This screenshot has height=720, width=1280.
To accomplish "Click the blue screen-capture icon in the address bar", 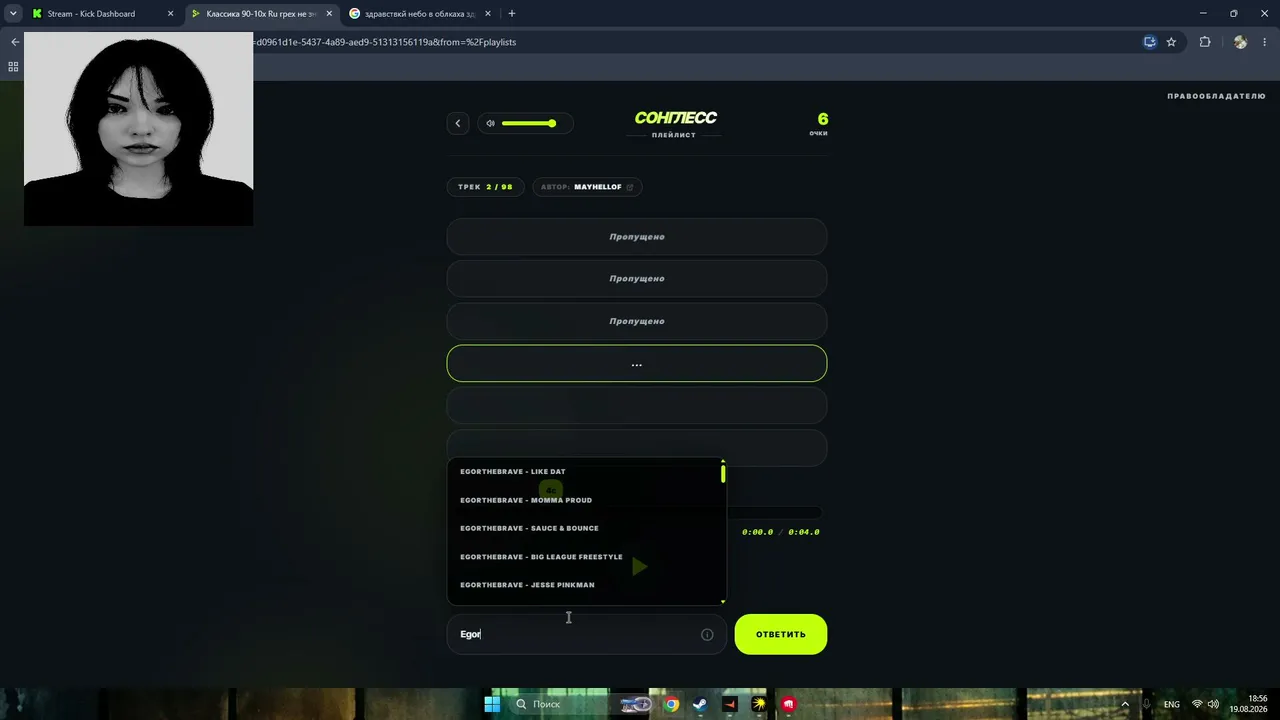I will (x=1150, y=42).
